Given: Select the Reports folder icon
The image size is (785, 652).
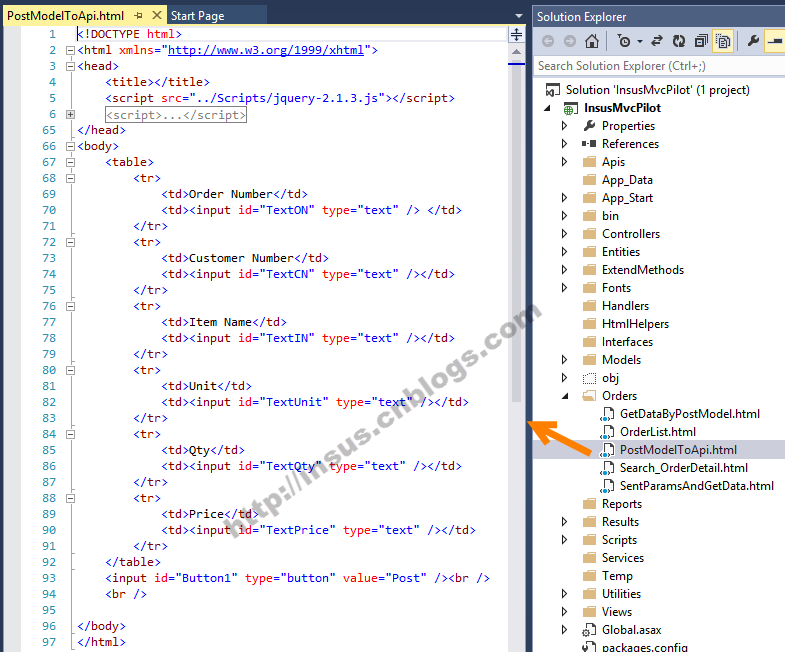Looking at the screenshot, I should click(590, 504).
